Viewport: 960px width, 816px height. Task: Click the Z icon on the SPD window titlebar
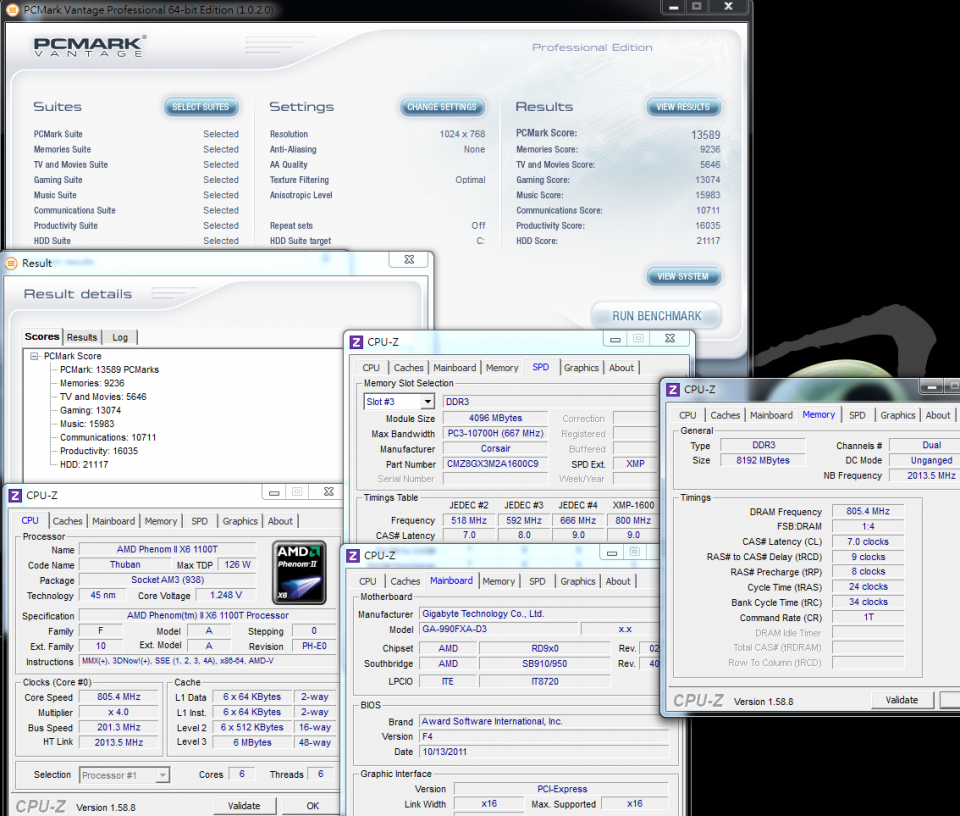[356, 341]
